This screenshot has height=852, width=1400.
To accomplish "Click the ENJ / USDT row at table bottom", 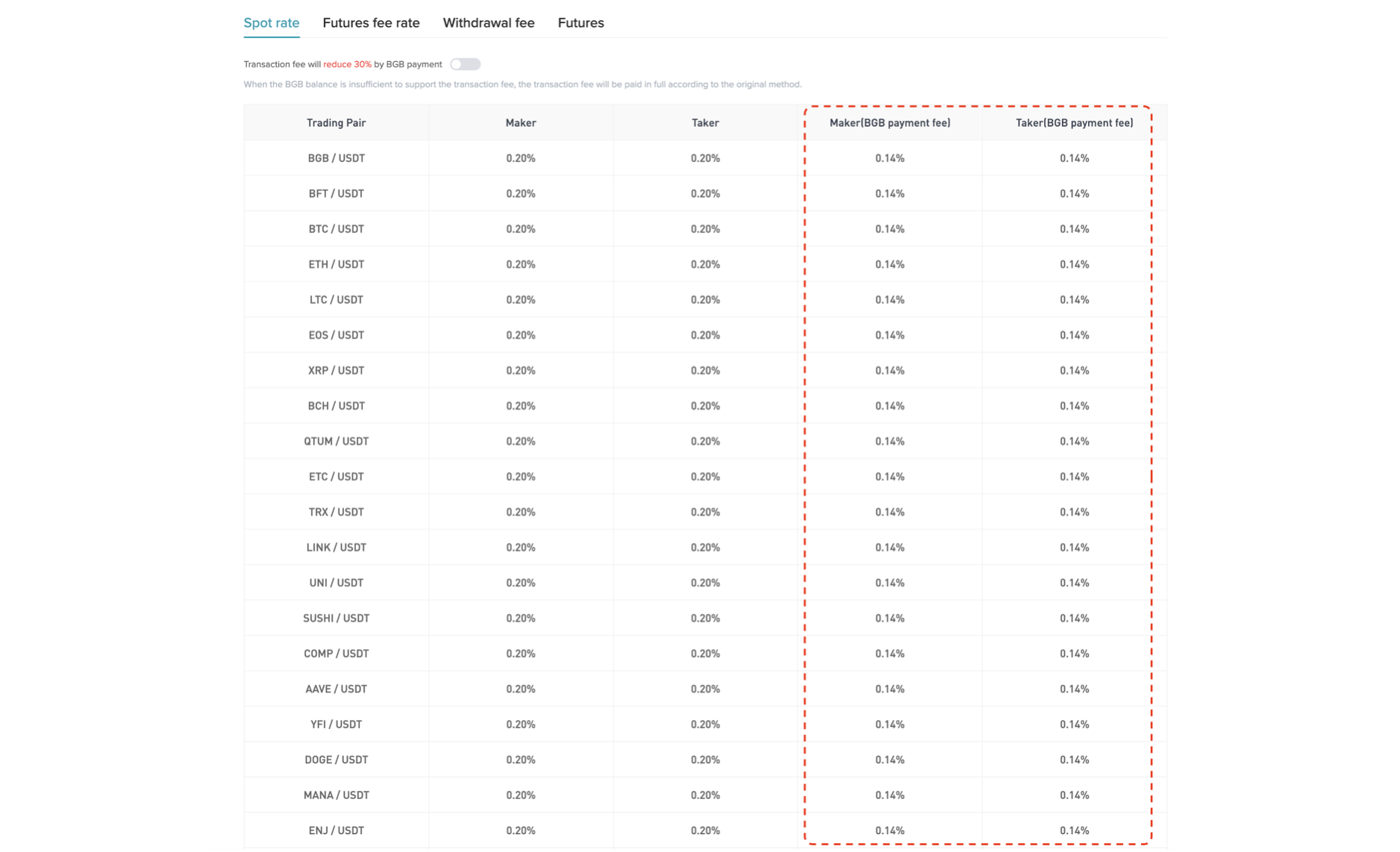I will point(336,830).
